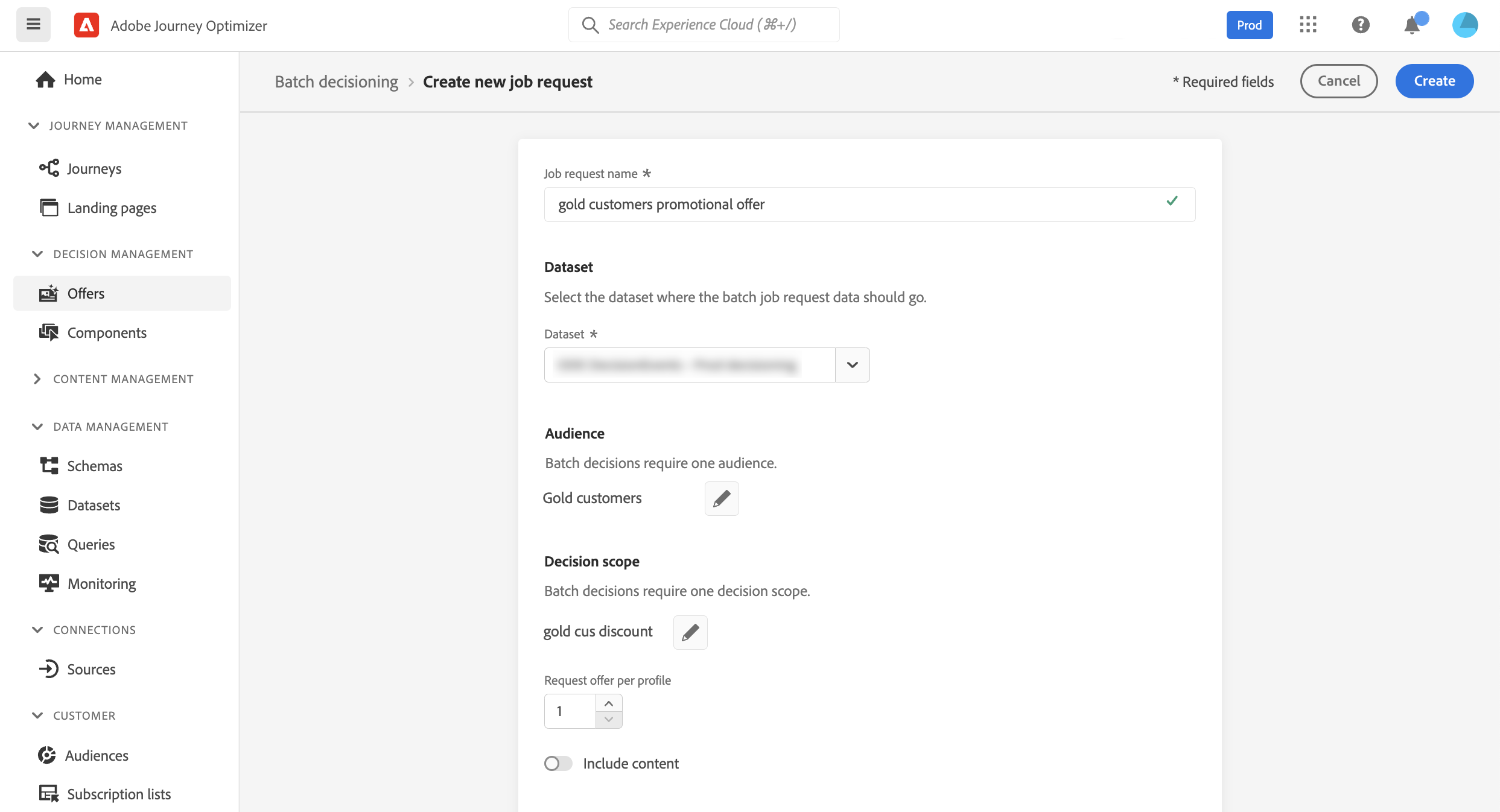Enable the Include content toggle

(558, 764)
